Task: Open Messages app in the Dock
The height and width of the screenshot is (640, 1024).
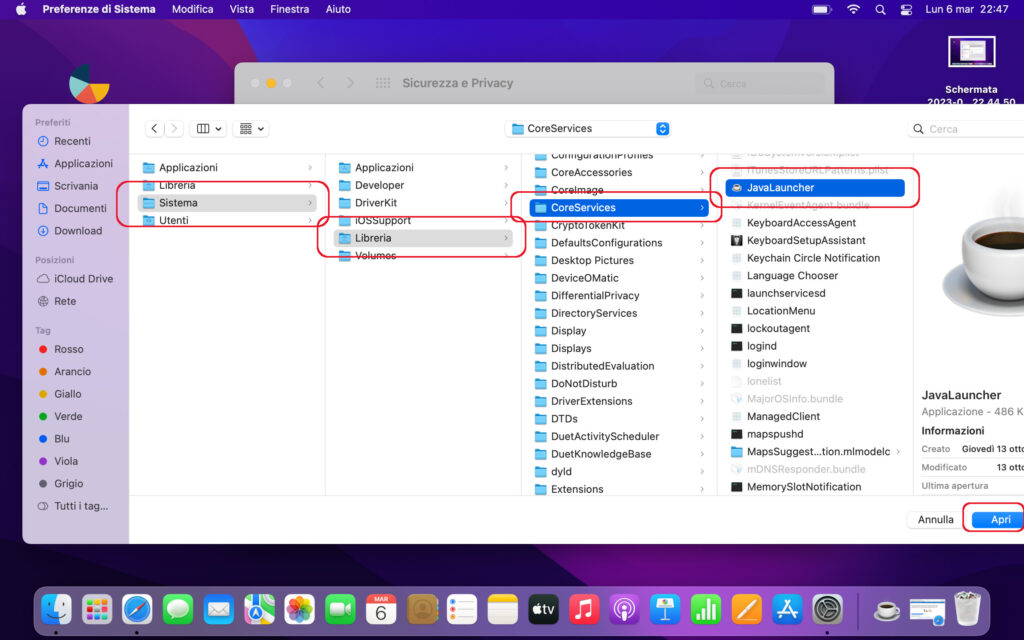Action: click(178, 610)
